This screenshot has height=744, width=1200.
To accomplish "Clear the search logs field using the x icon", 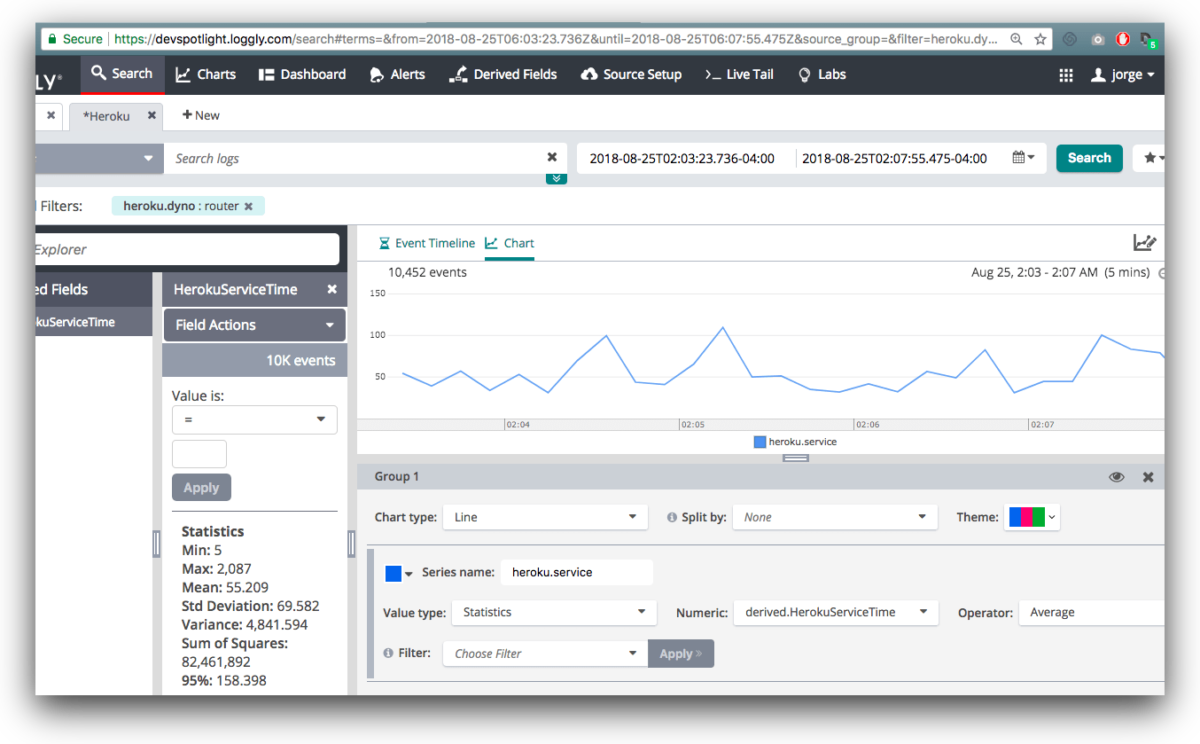I will [552, 157].
